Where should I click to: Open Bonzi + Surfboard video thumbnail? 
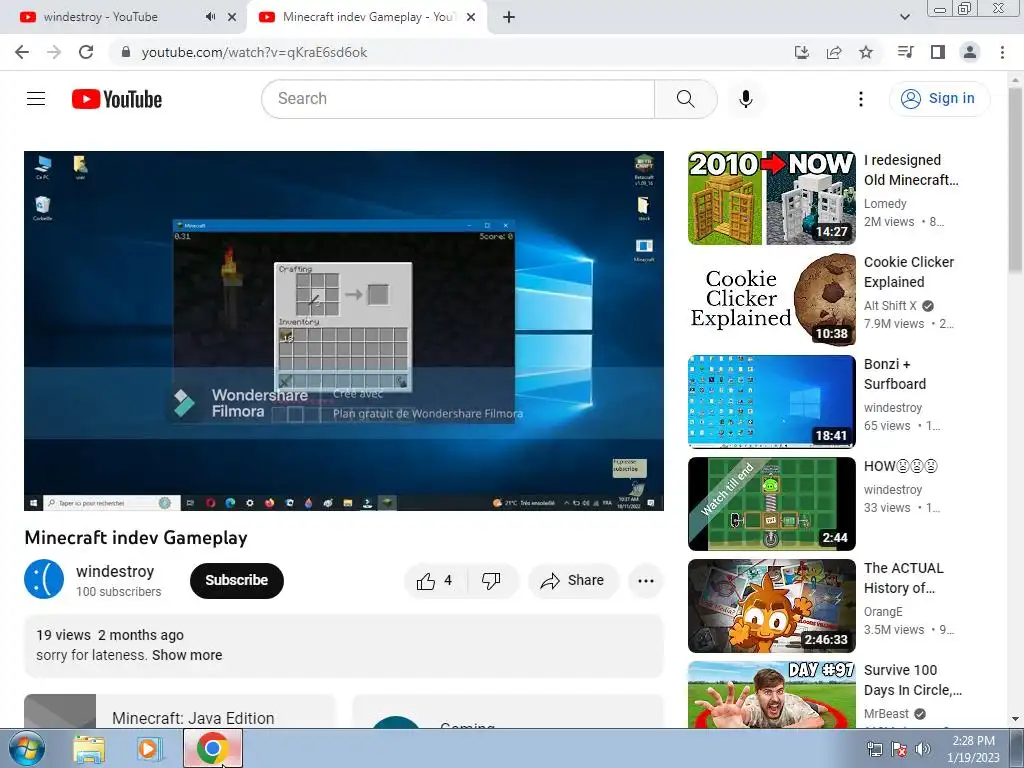771,402
